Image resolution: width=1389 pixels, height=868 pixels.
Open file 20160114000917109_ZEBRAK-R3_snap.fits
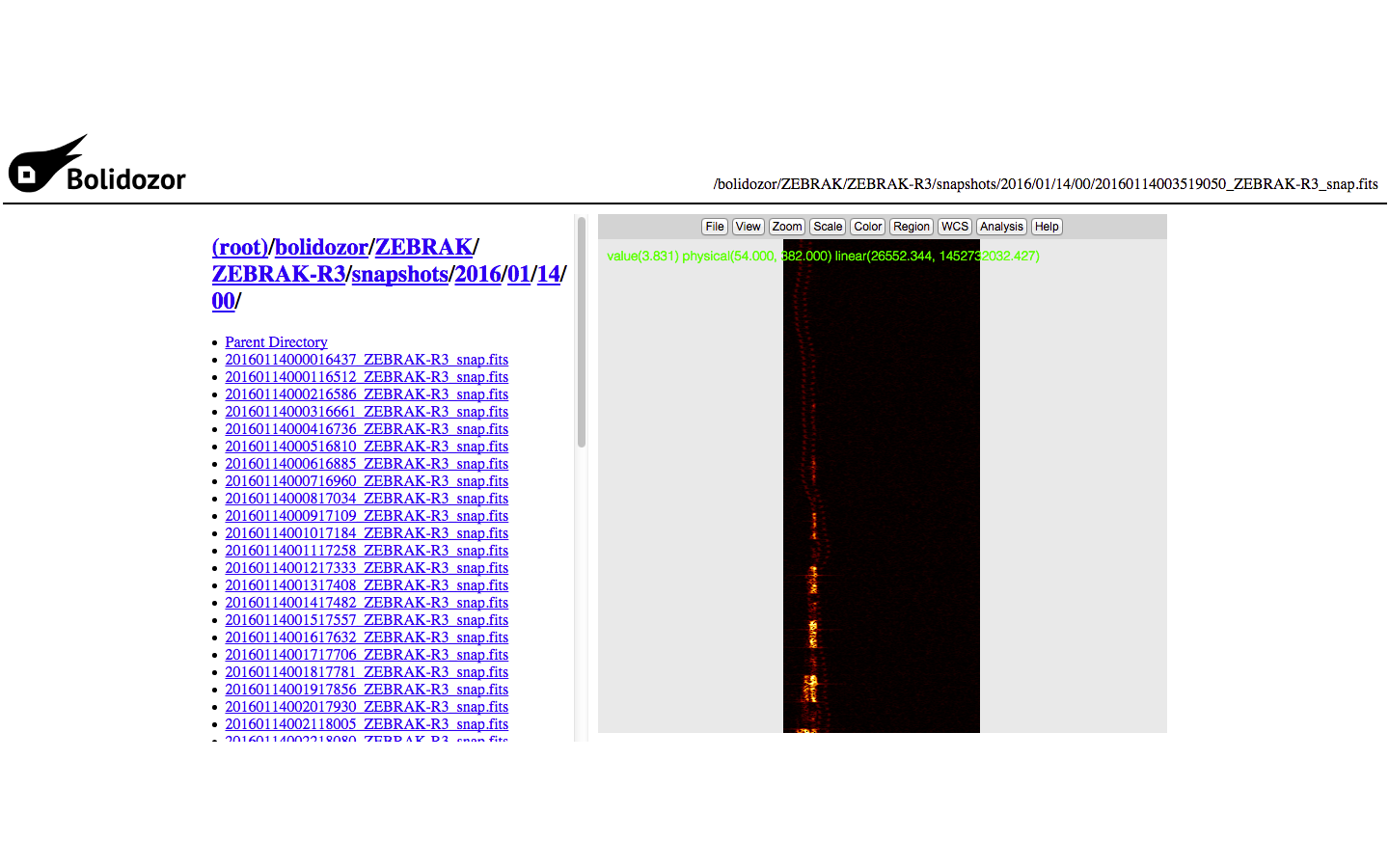367,516
